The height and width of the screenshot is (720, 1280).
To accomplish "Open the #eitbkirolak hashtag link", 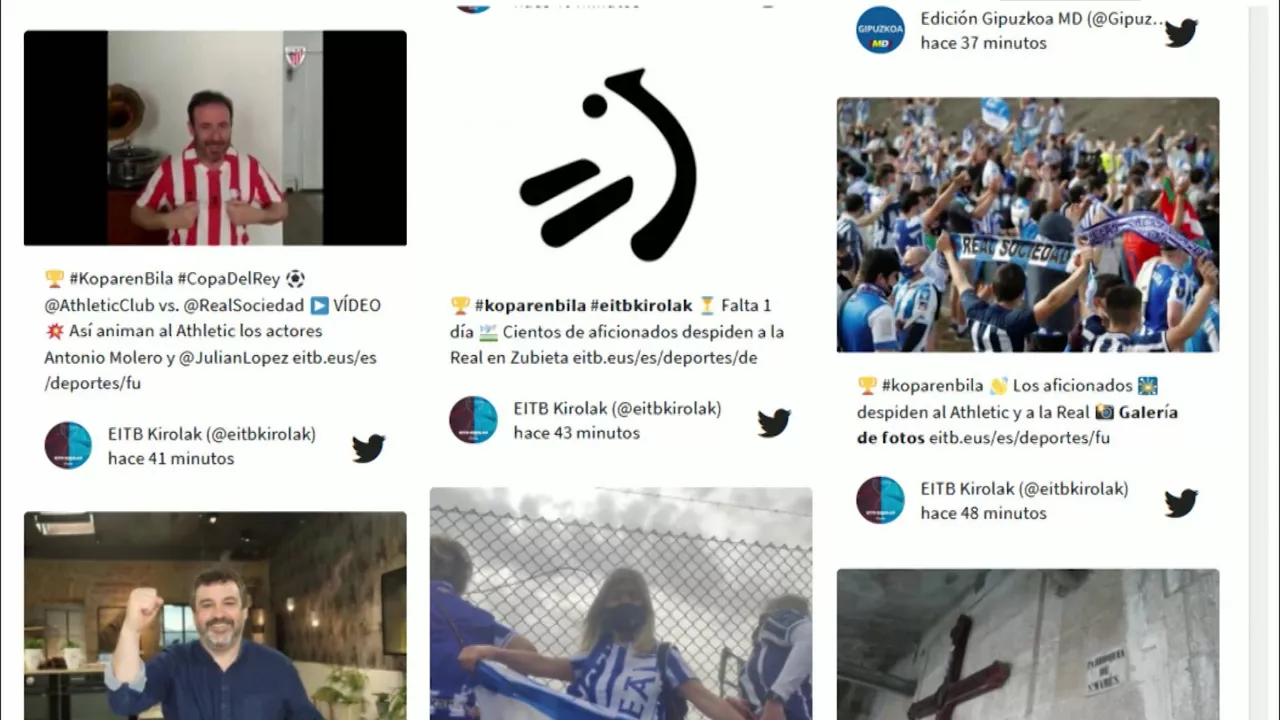I will 641,305.
